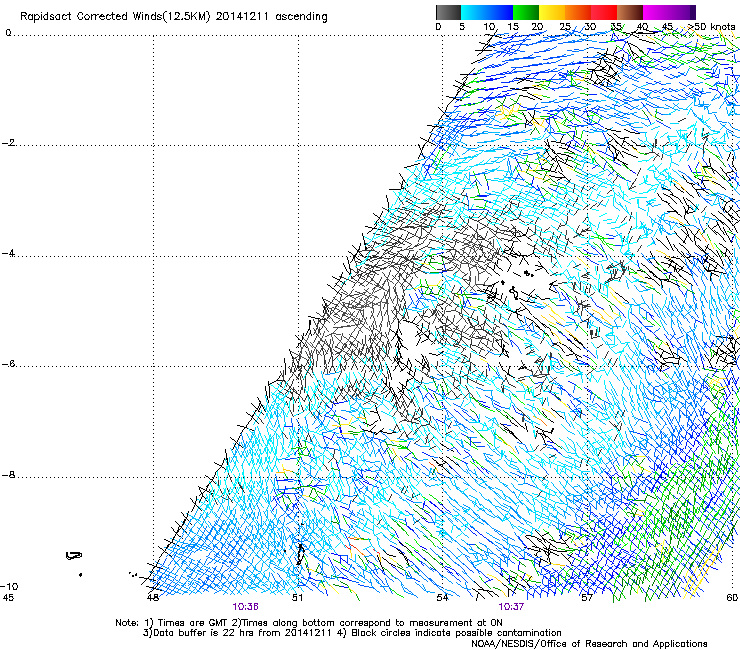Click the '45' label under the color bar
Viewport: 740px width, 650px height.
[667, 27]
